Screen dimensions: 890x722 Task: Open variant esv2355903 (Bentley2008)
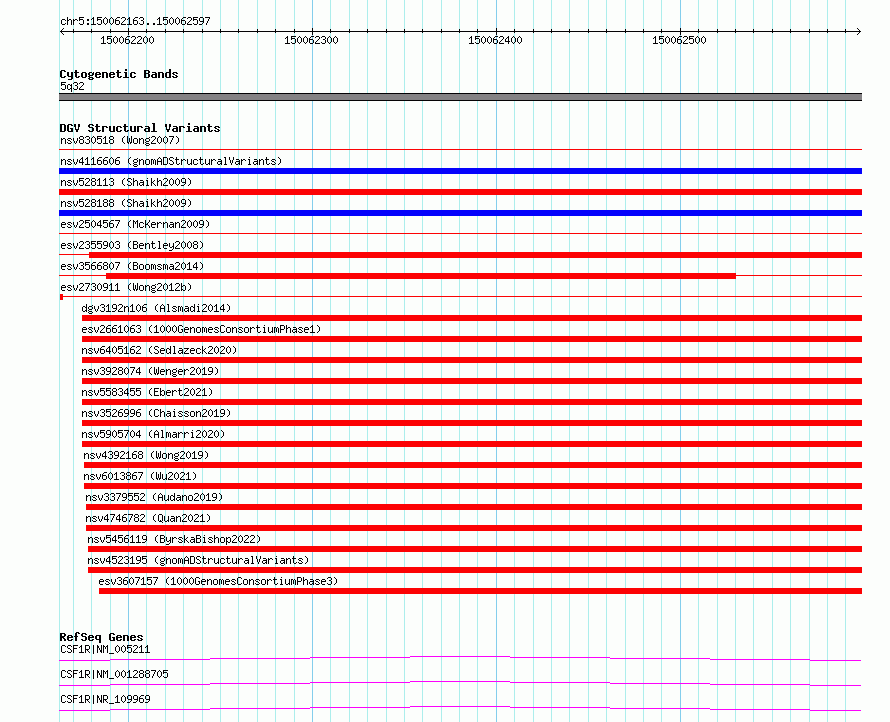pyautogui.click(x=132, y=245)
